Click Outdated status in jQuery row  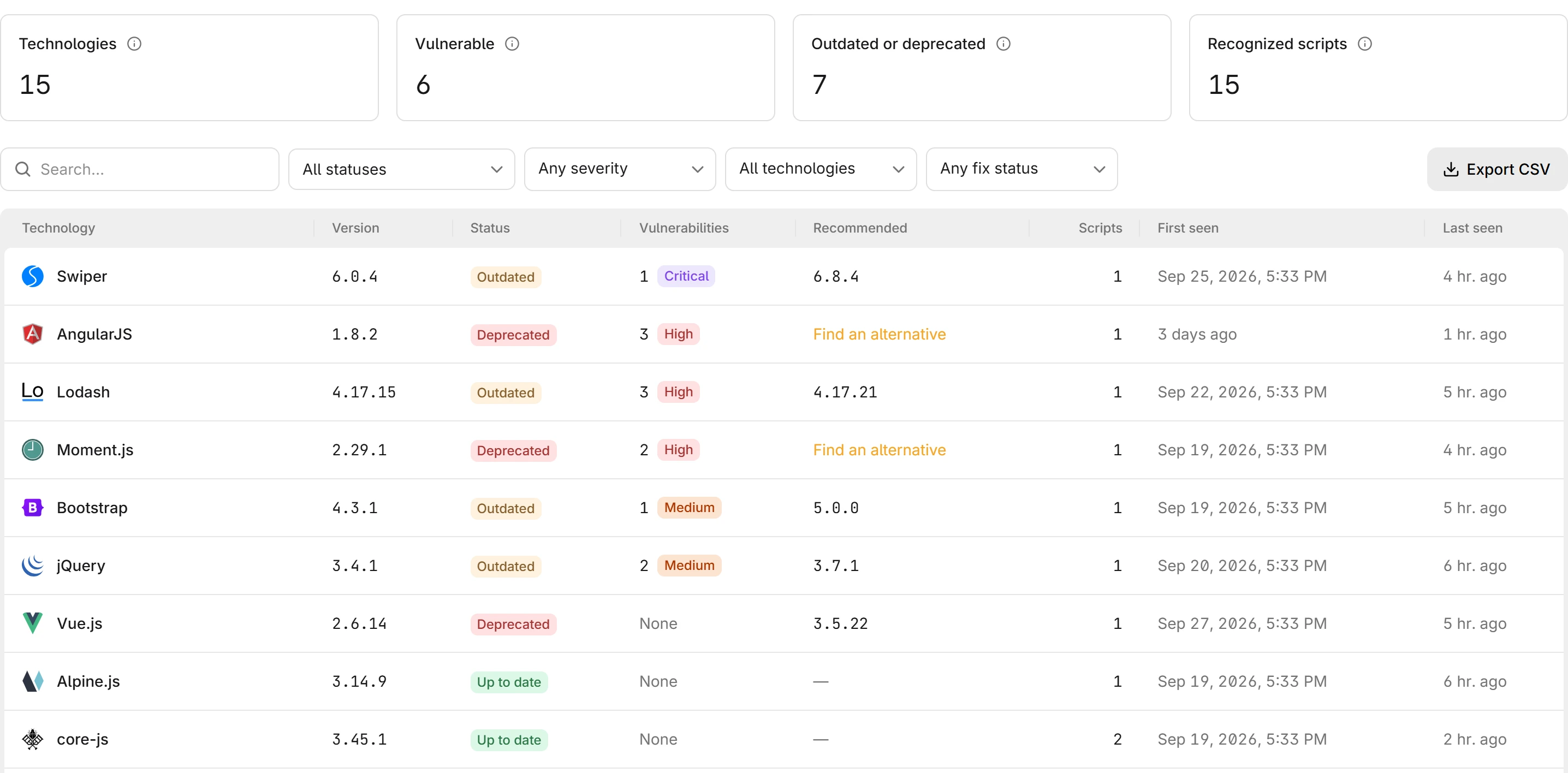coord(505,566)
